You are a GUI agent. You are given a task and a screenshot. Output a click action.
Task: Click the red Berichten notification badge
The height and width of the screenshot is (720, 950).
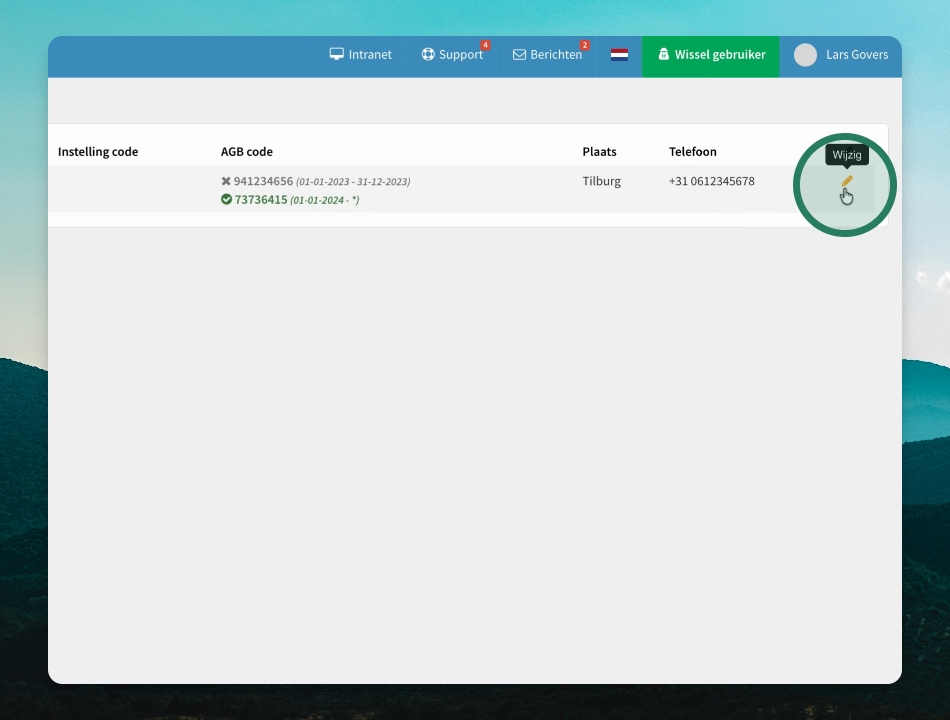(x=585, y=45)
